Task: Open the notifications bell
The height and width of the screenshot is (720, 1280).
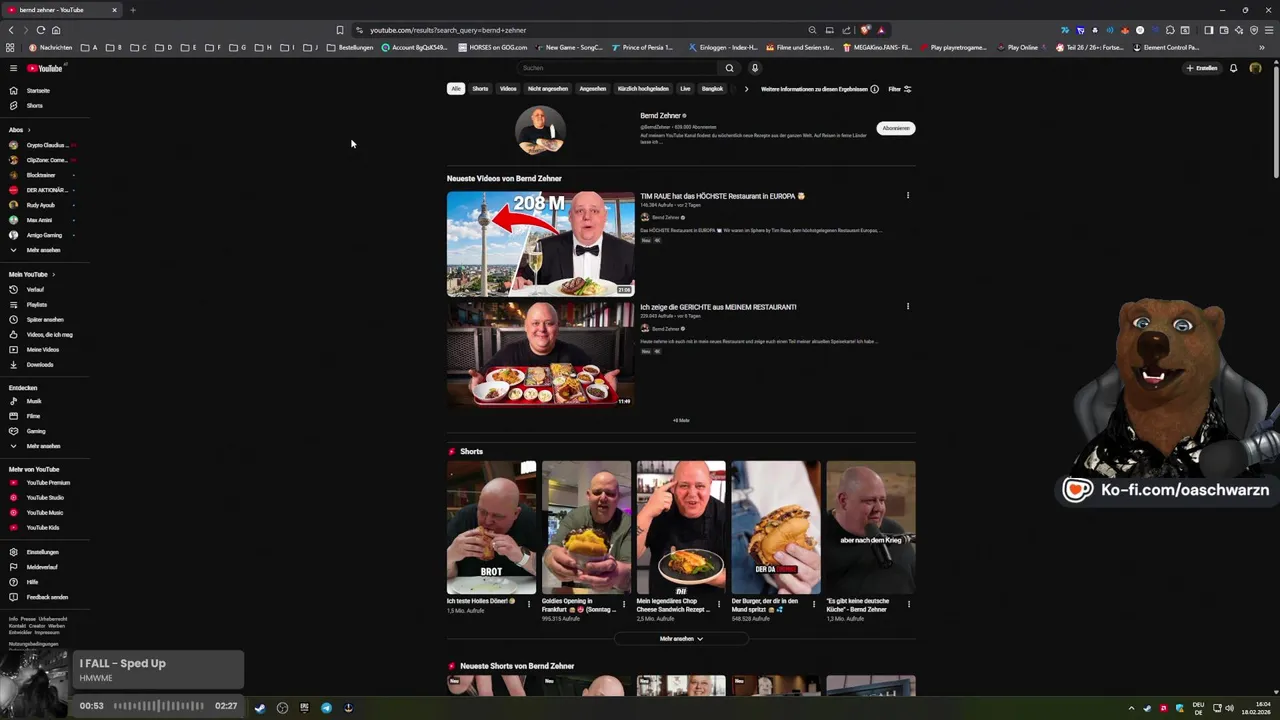Action: (x=1233, y=68)
